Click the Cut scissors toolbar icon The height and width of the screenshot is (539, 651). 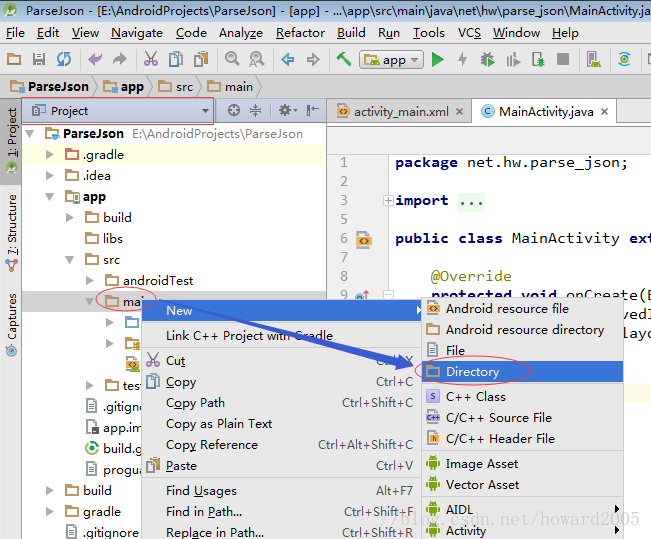[151, 59]
